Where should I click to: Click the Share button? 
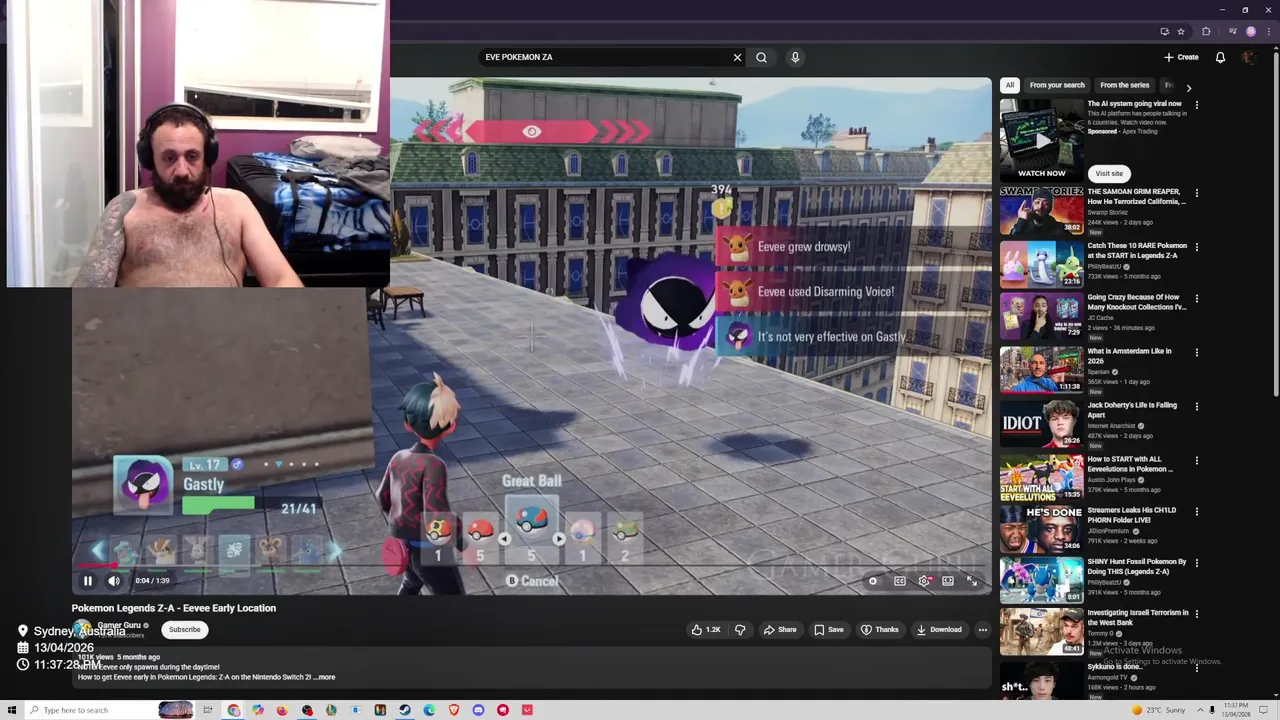point(780,630)
